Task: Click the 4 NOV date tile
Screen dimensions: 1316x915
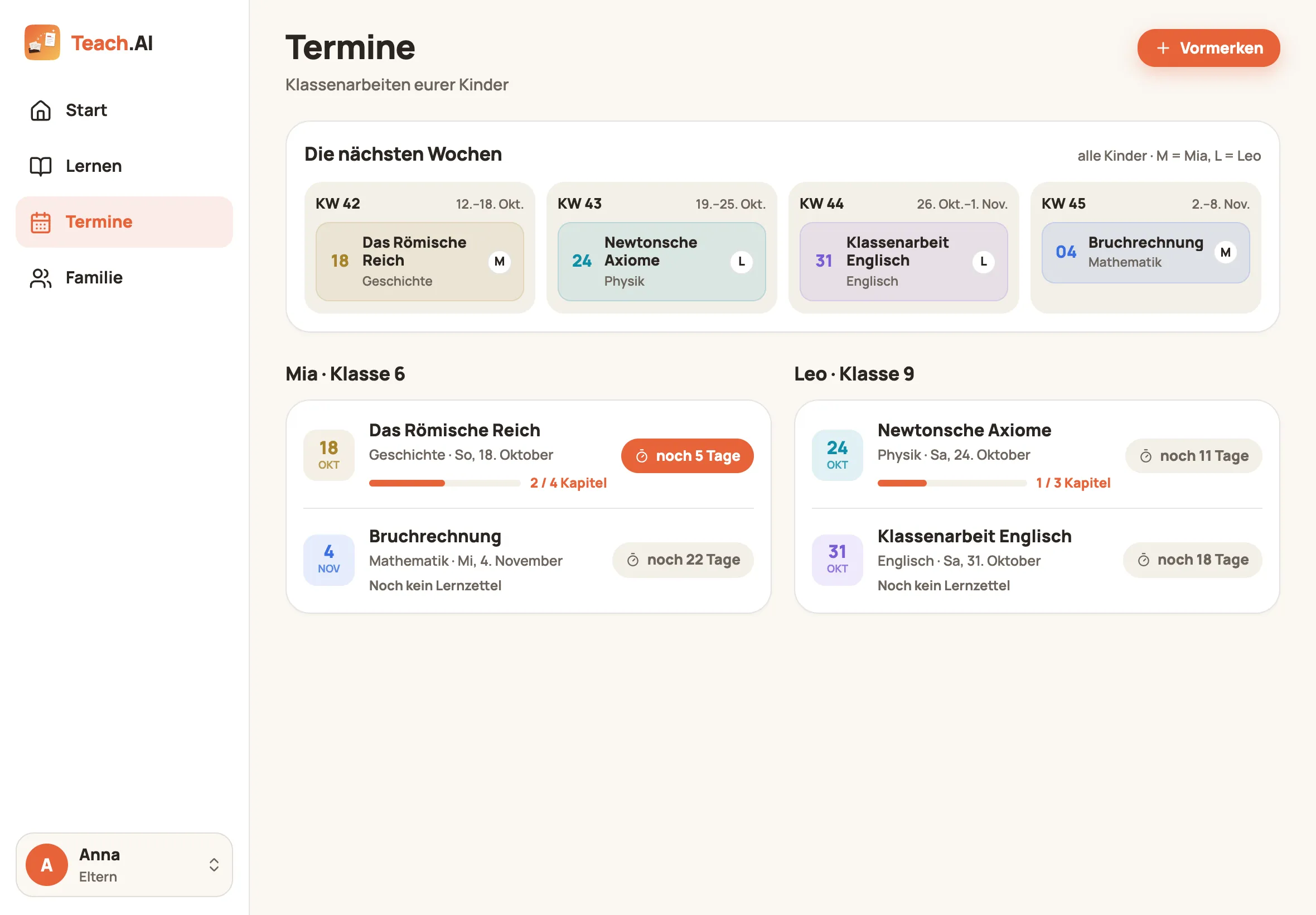Action: [329, 560]
